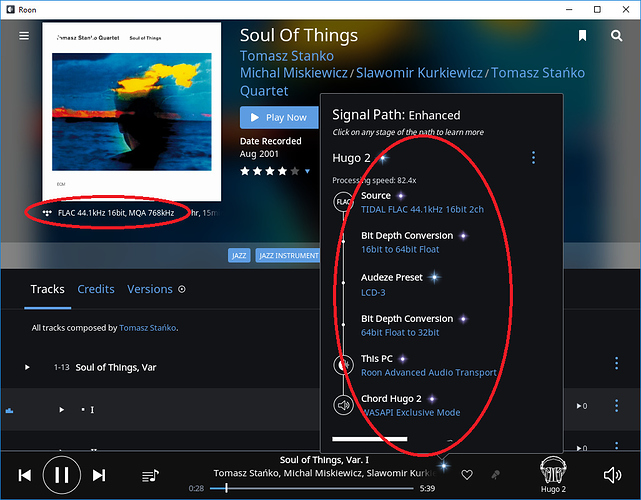Click the playback seek bar

click(312, 488)
